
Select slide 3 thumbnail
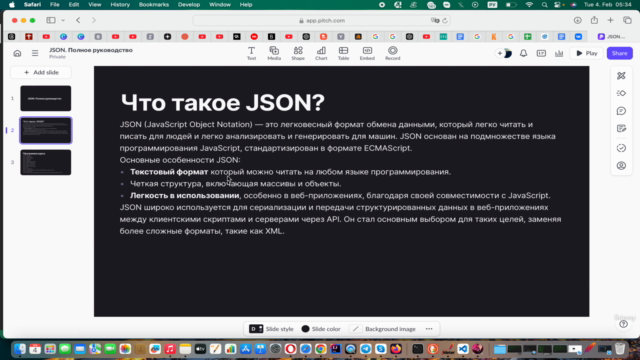(46, 162)
